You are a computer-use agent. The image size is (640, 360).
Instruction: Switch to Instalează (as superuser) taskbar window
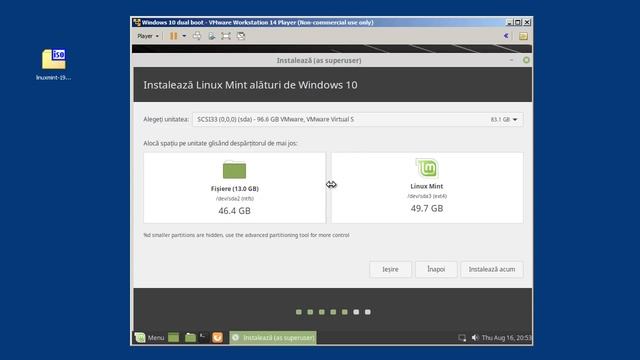273,338
